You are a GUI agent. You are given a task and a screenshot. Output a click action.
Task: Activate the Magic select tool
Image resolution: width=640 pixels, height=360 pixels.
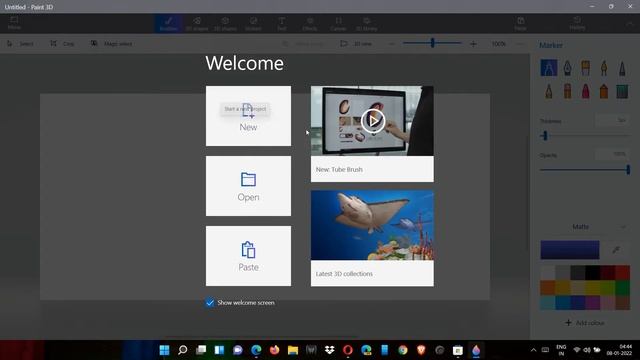point(112,44)
